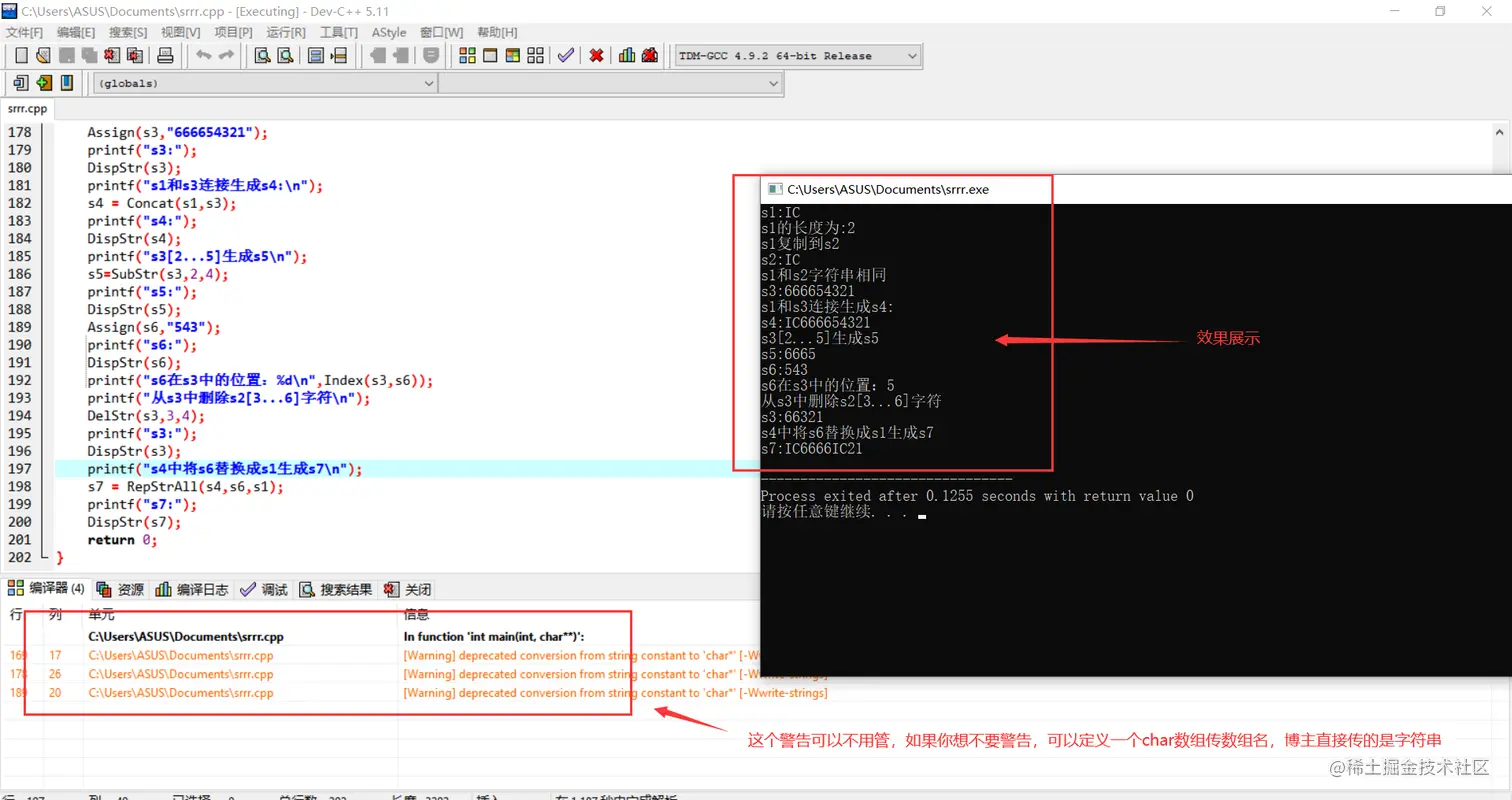Click the line 194 DelStr(s3,3,4) statement
1512x800 pixels.
coord(145,416)
